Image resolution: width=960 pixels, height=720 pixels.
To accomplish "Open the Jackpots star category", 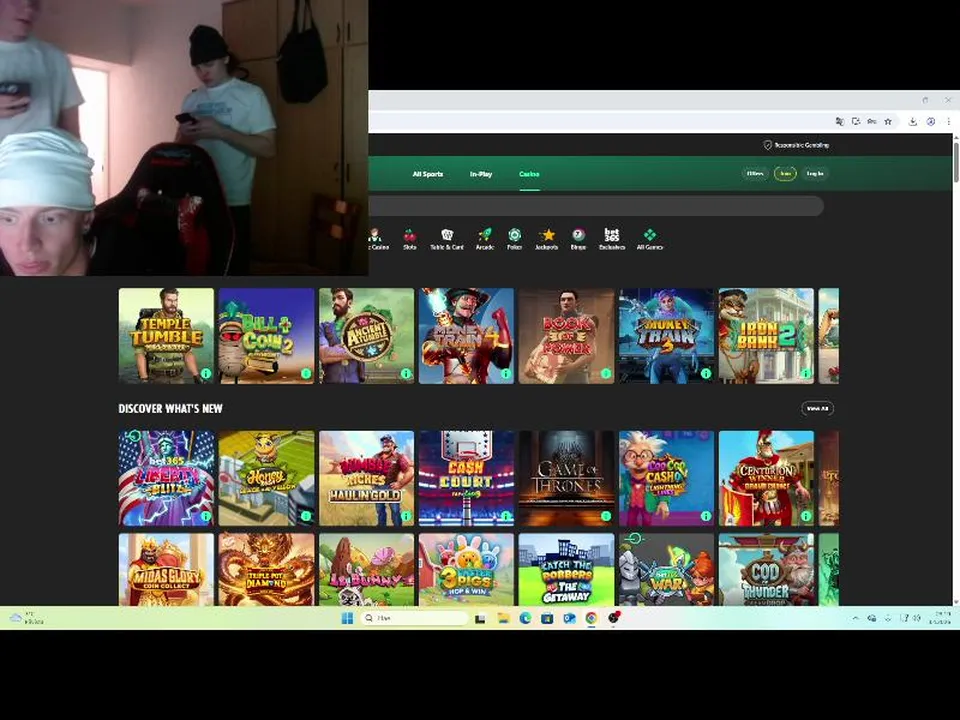I will pyautogui.click(x=547, y=239).
